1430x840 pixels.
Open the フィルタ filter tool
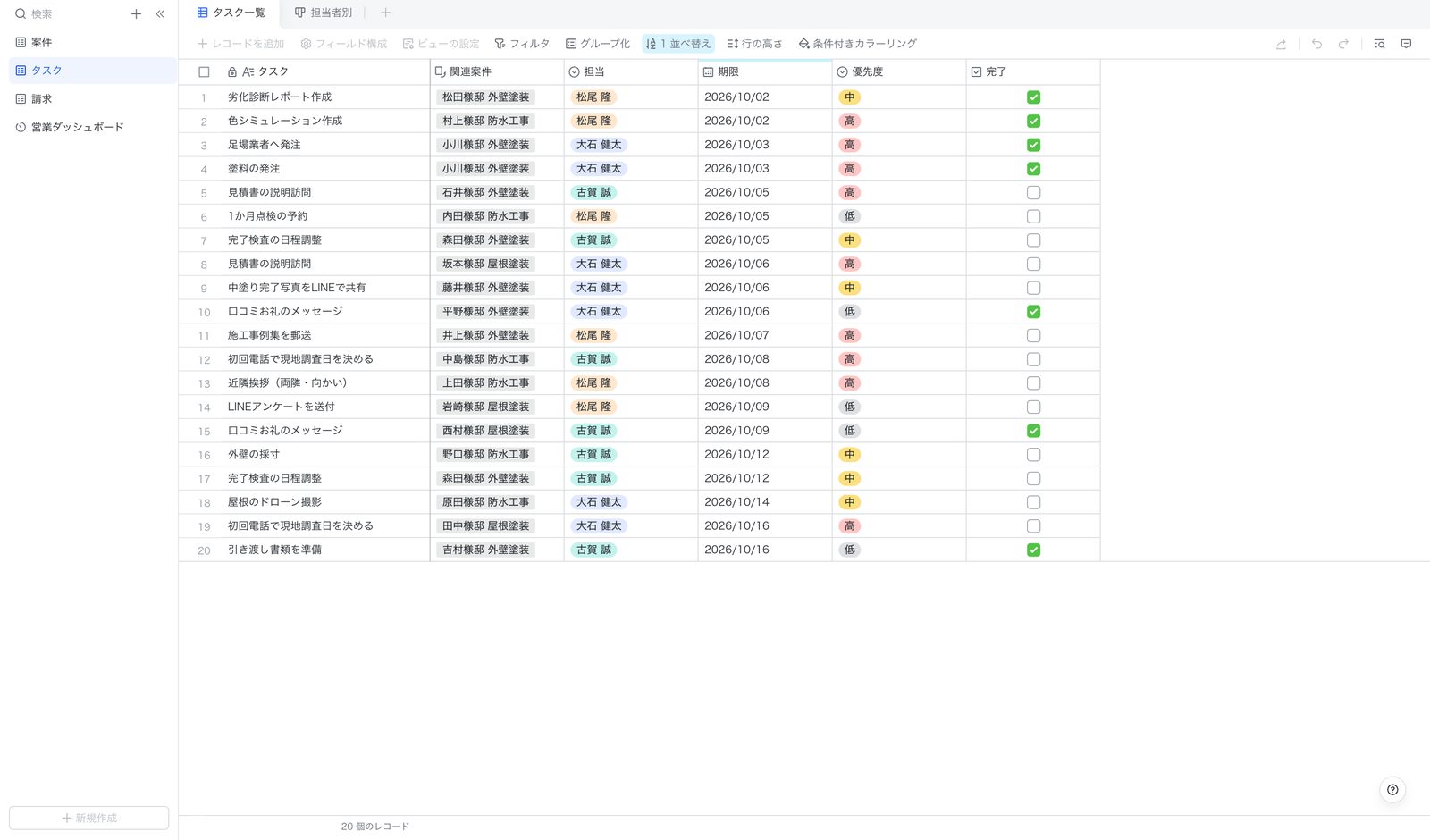[522, 44]
